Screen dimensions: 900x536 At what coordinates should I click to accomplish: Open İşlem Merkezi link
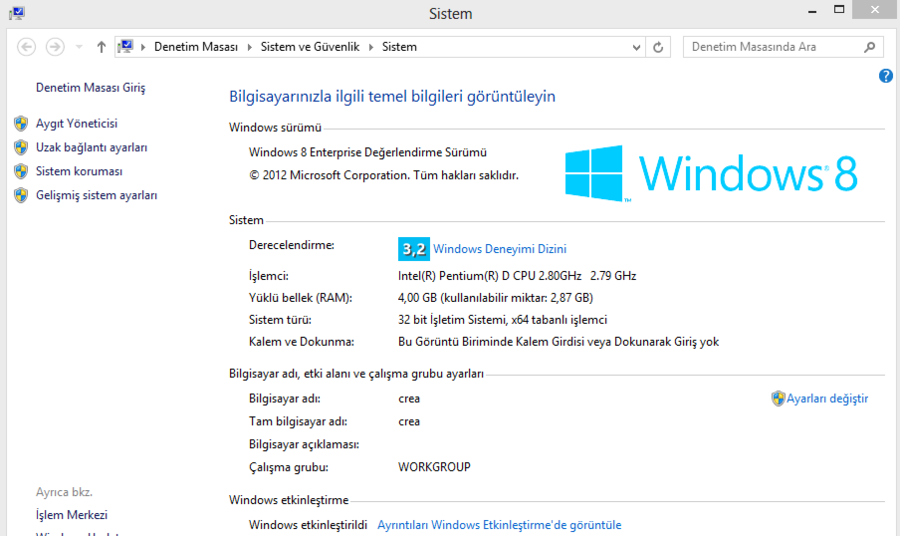click(x=72, y=515)
